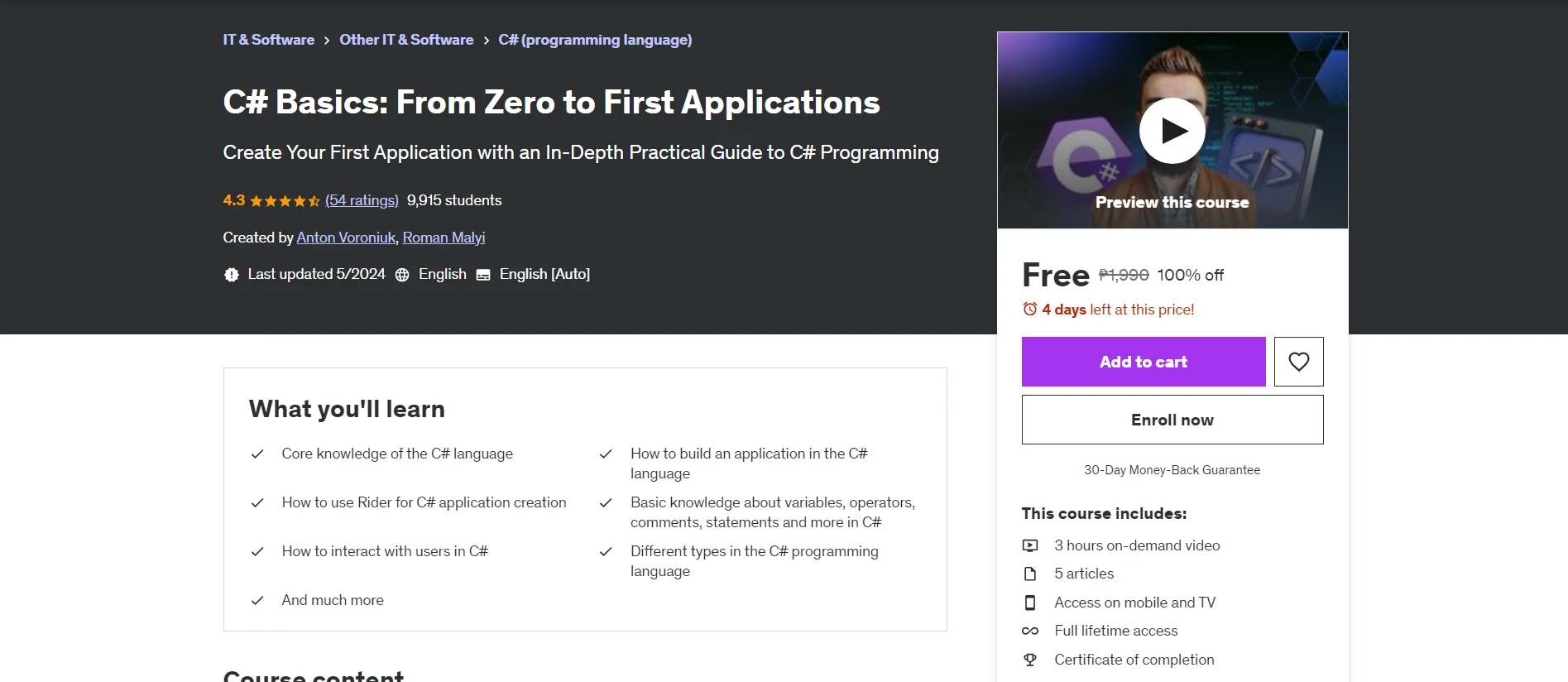Click the Certificate of completion text

tap(1134, 660)
